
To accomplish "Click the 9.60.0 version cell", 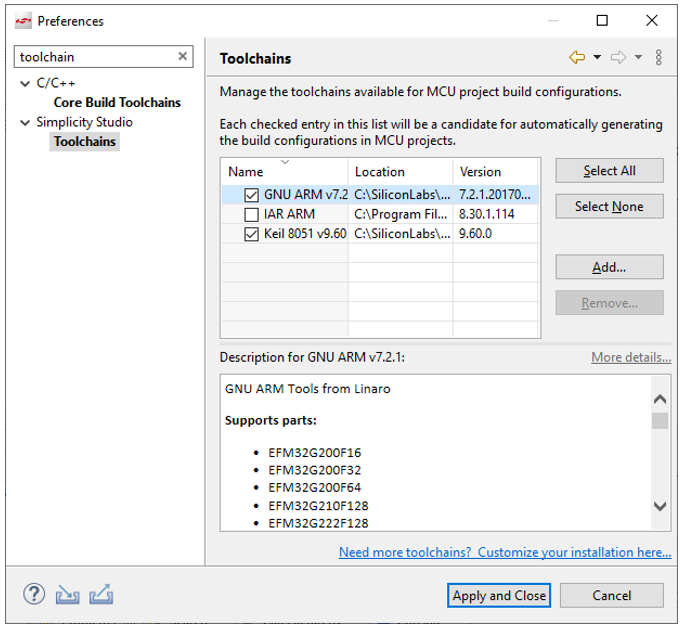I will pos(475,234).
